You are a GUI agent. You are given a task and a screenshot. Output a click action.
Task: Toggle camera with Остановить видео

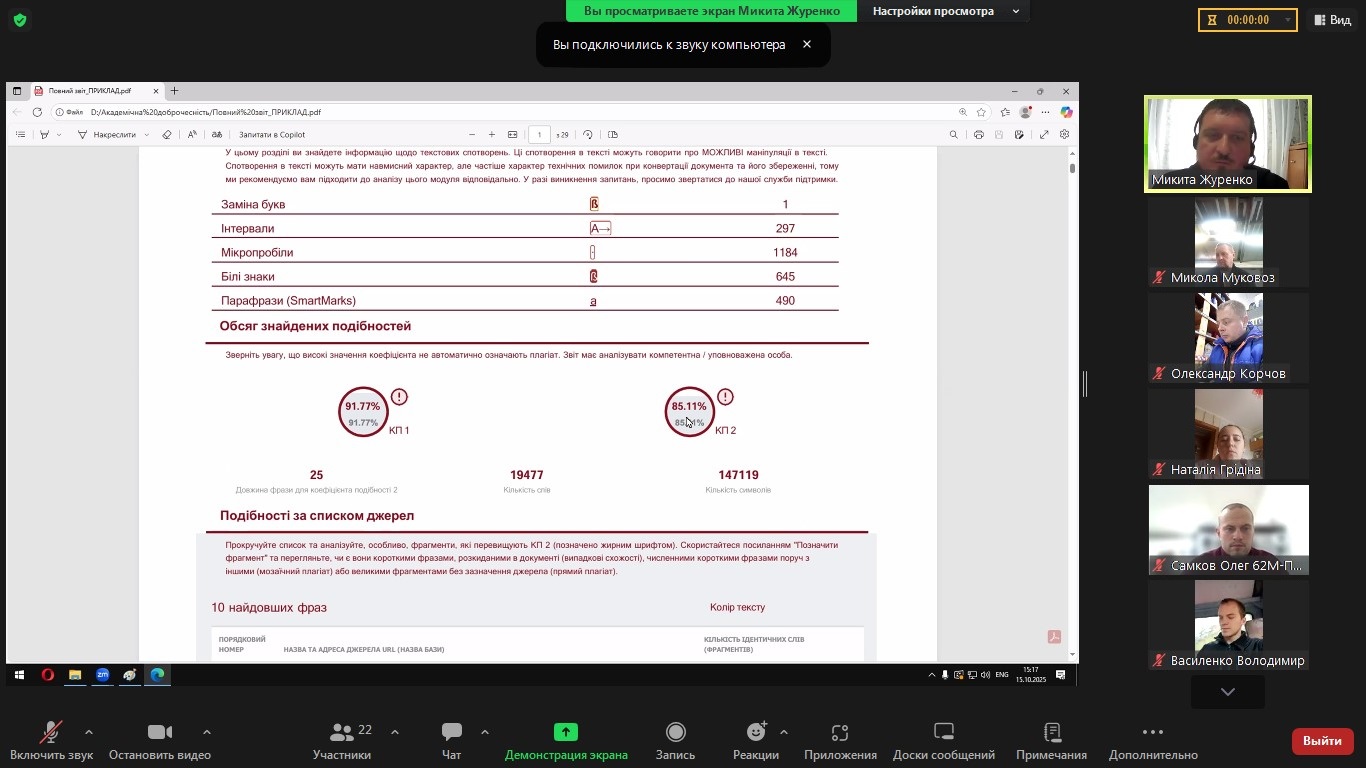click(x=160, y=740)
